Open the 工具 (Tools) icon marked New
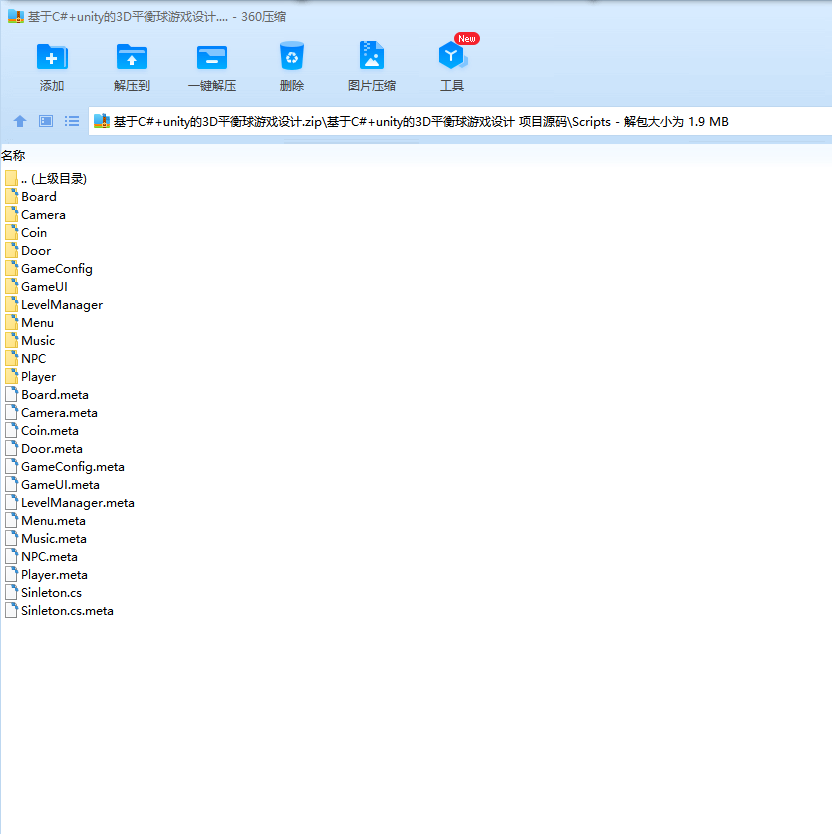 coord(452,55)
